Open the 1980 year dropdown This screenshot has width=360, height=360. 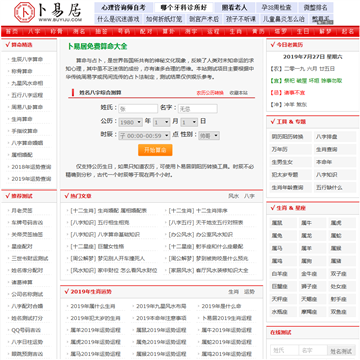click(131, 122)
